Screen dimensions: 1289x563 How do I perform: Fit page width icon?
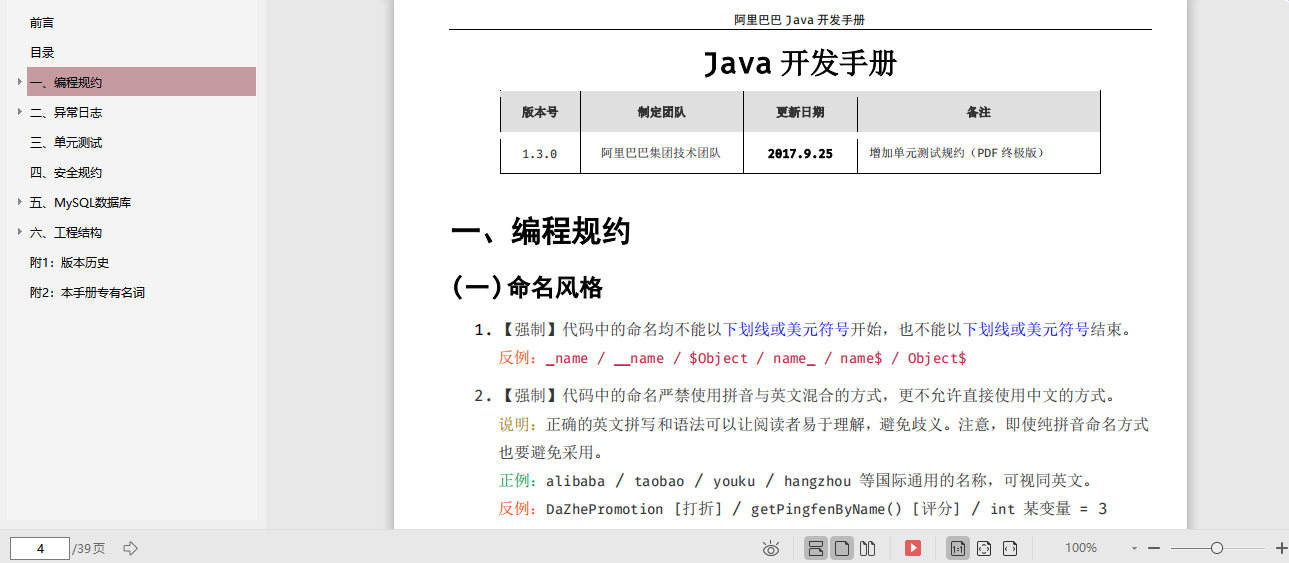[1010, 548]
